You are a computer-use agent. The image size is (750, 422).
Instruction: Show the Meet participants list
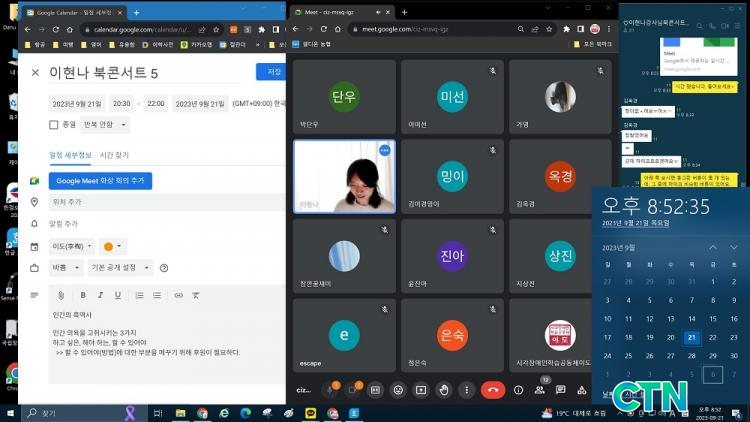point(540,389)
